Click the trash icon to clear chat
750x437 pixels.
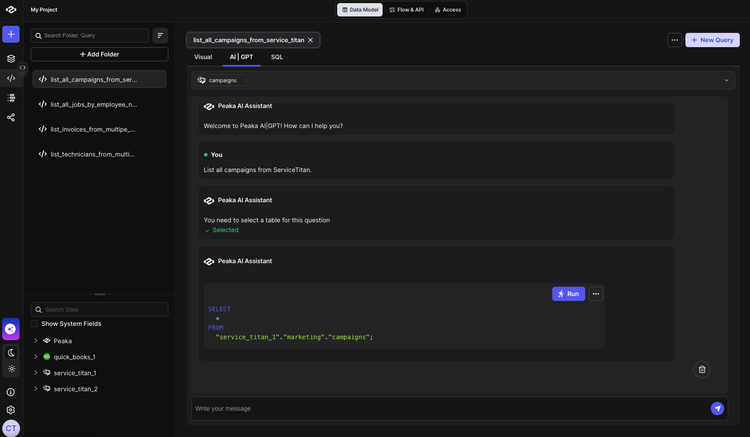pos(702,369)
